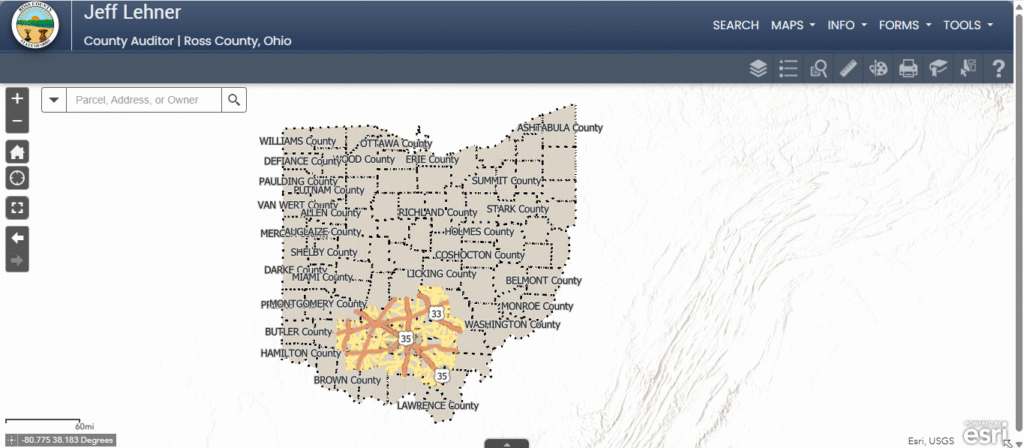Return map to home extent
1024x448 pixels.
pyautogui.click(x=18, y=152)
